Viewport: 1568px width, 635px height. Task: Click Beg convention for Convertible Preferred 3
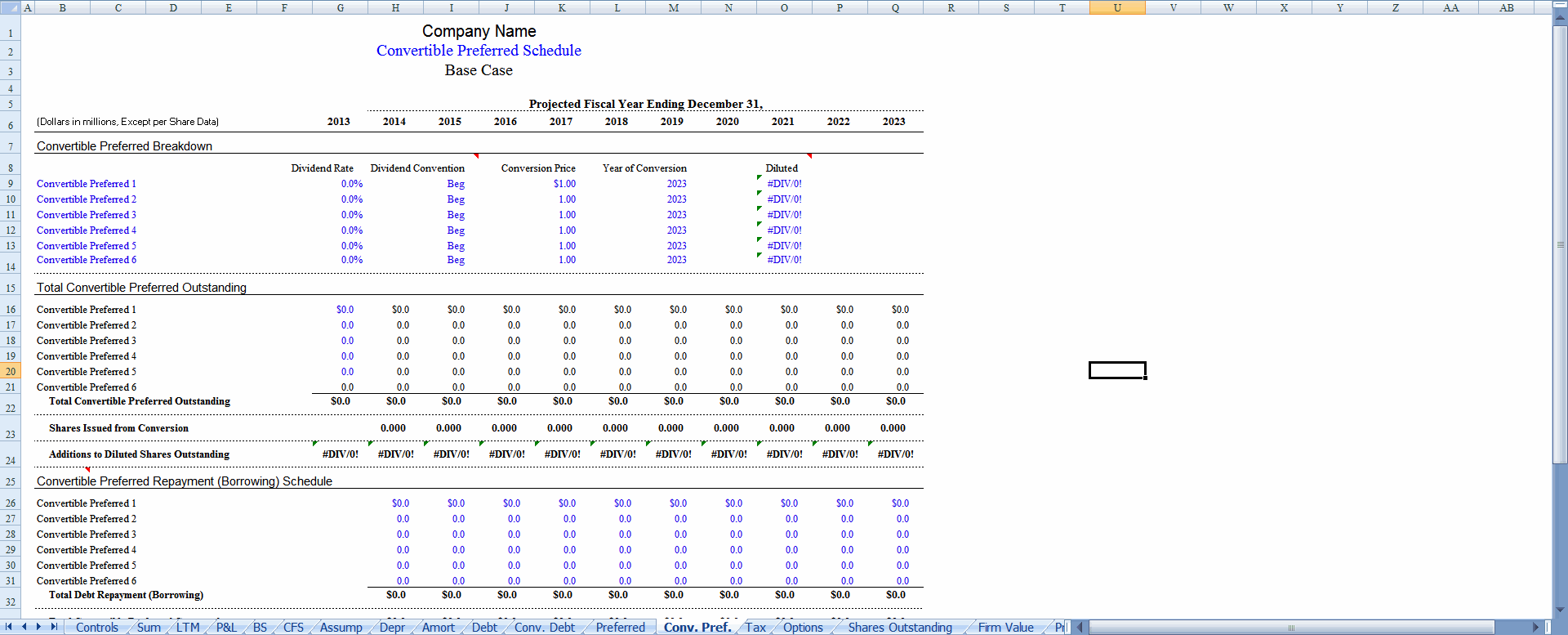[456, 215]
